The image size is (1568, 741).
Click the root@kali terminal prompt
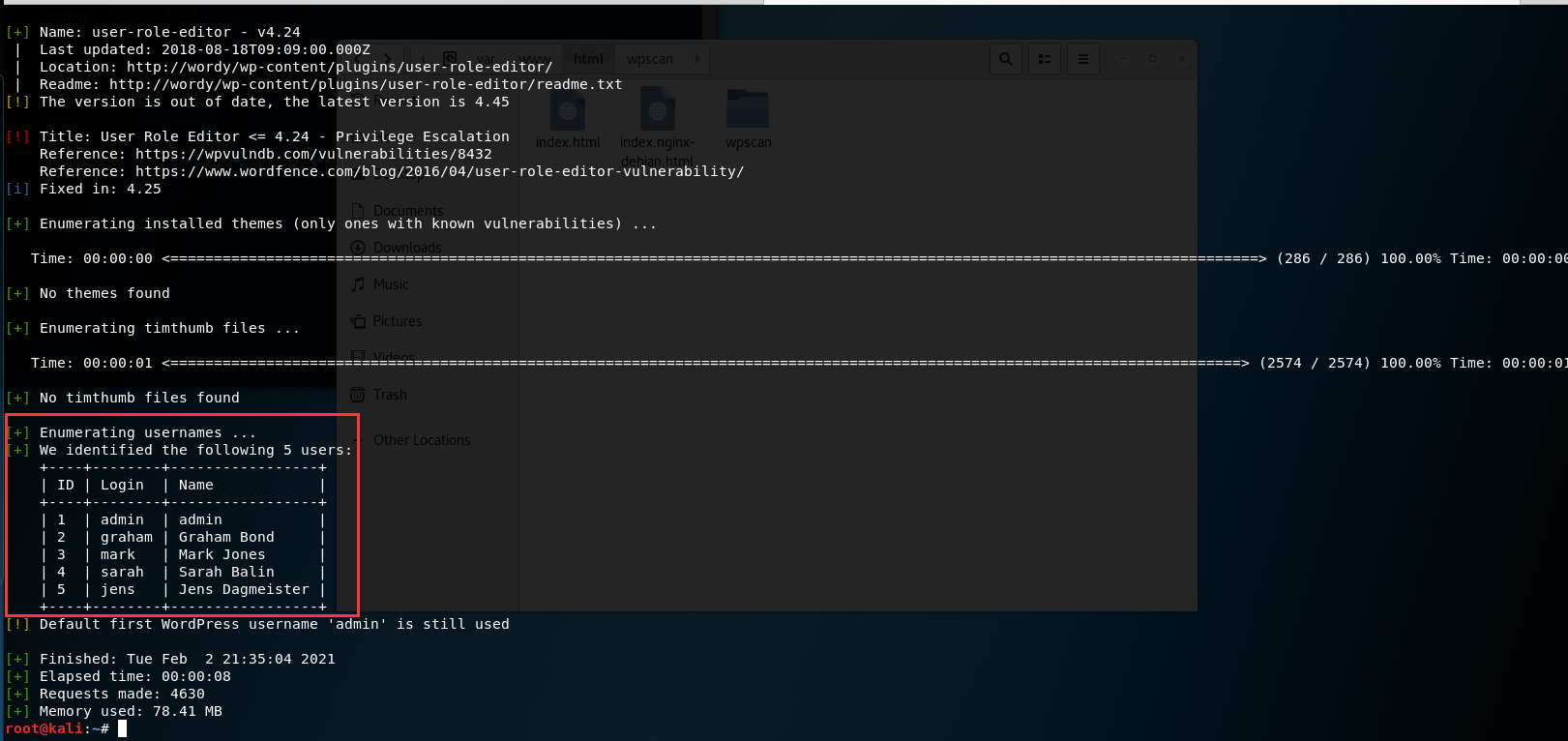coord(57,728)
